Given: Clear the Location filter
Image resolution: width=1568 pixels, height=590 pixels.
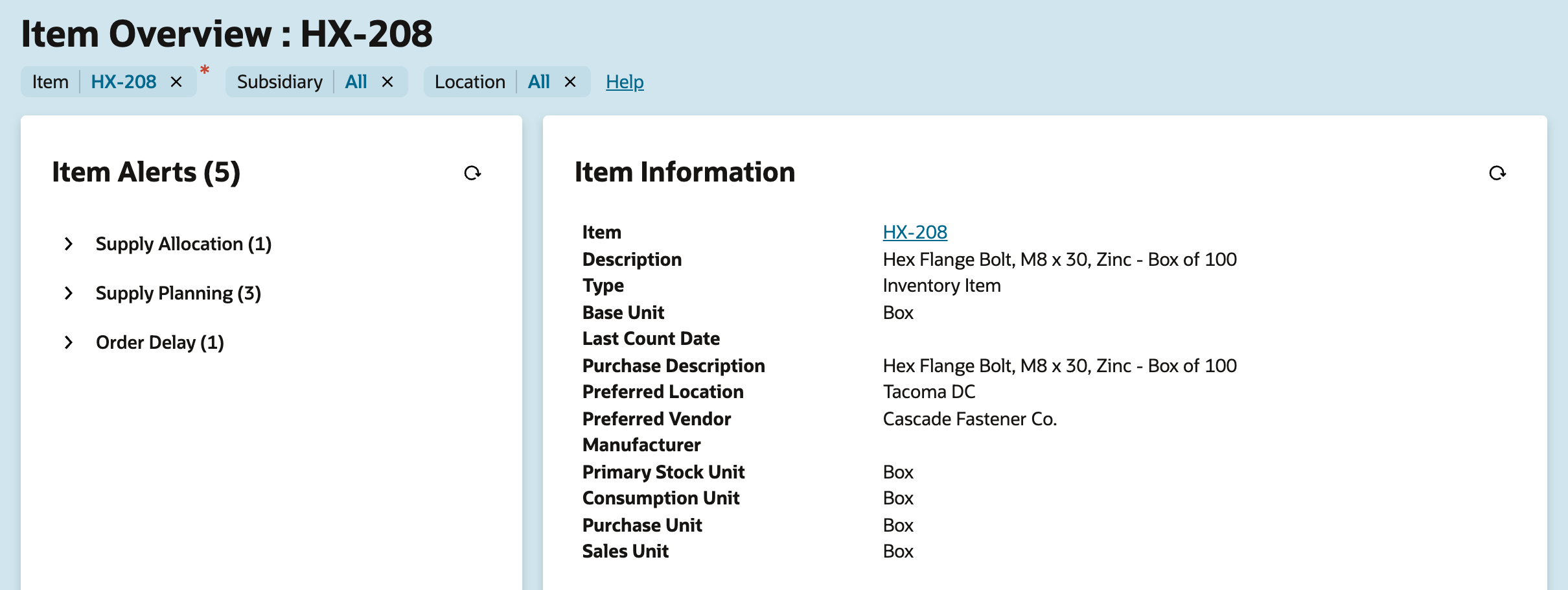Looking at the screenshot, I should tap(570, 82).
